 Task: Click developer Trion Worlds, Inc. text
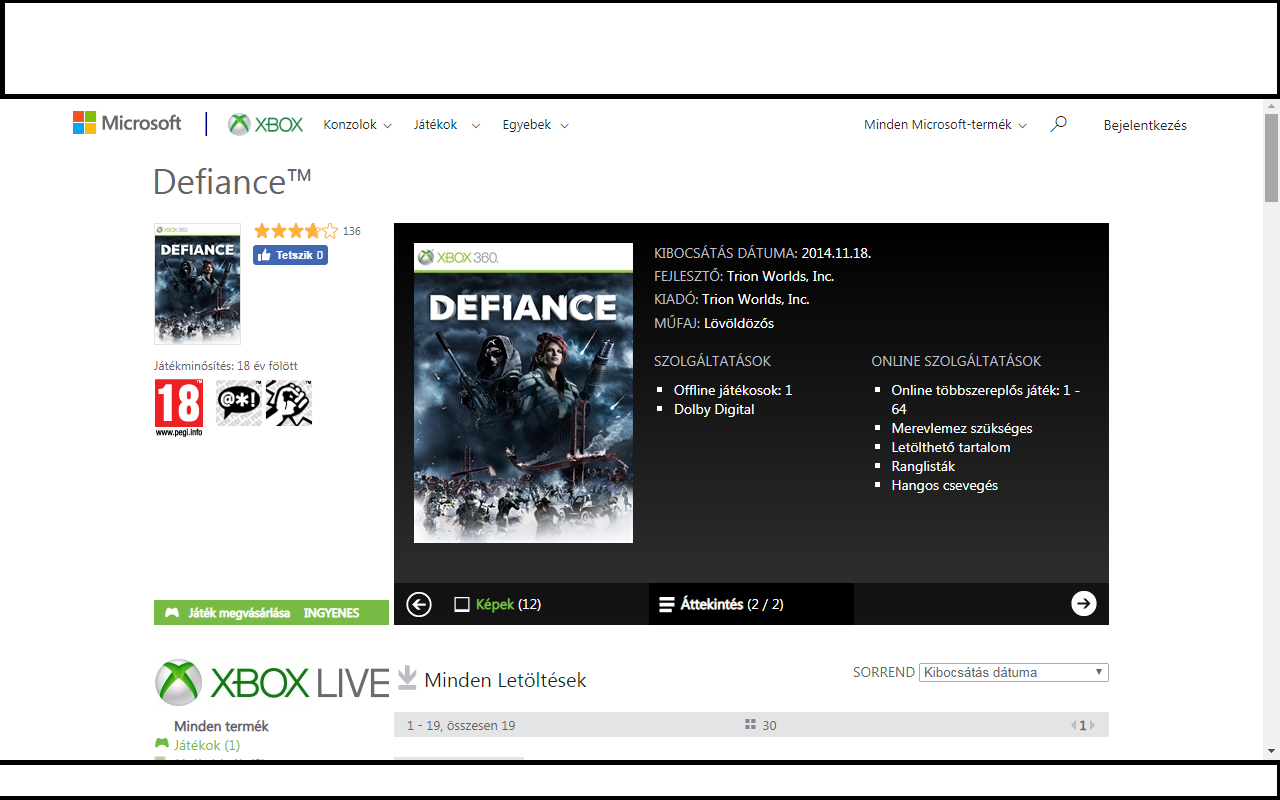tap(780, 276)
